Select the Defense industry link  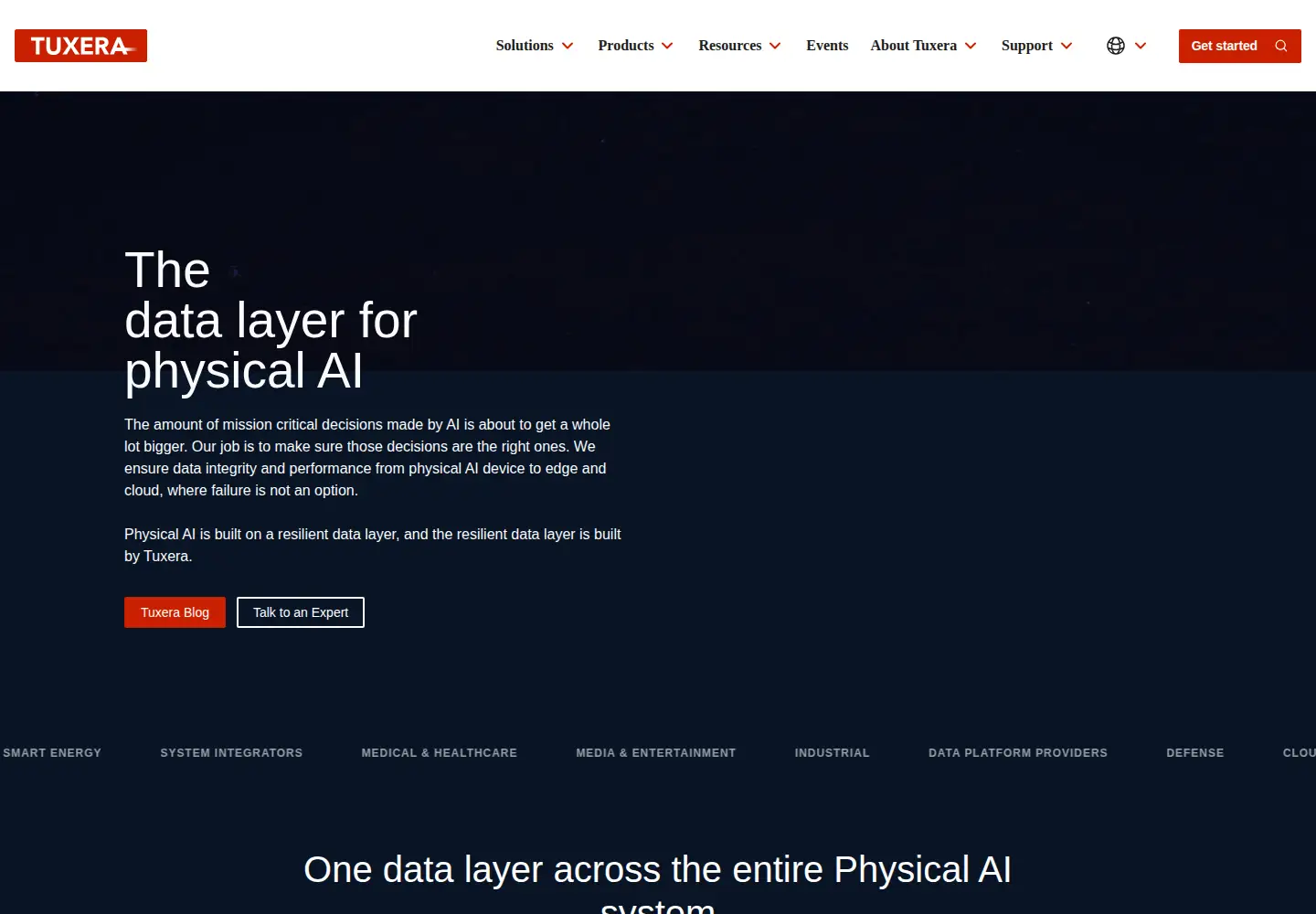click(x=1195, y=753)
